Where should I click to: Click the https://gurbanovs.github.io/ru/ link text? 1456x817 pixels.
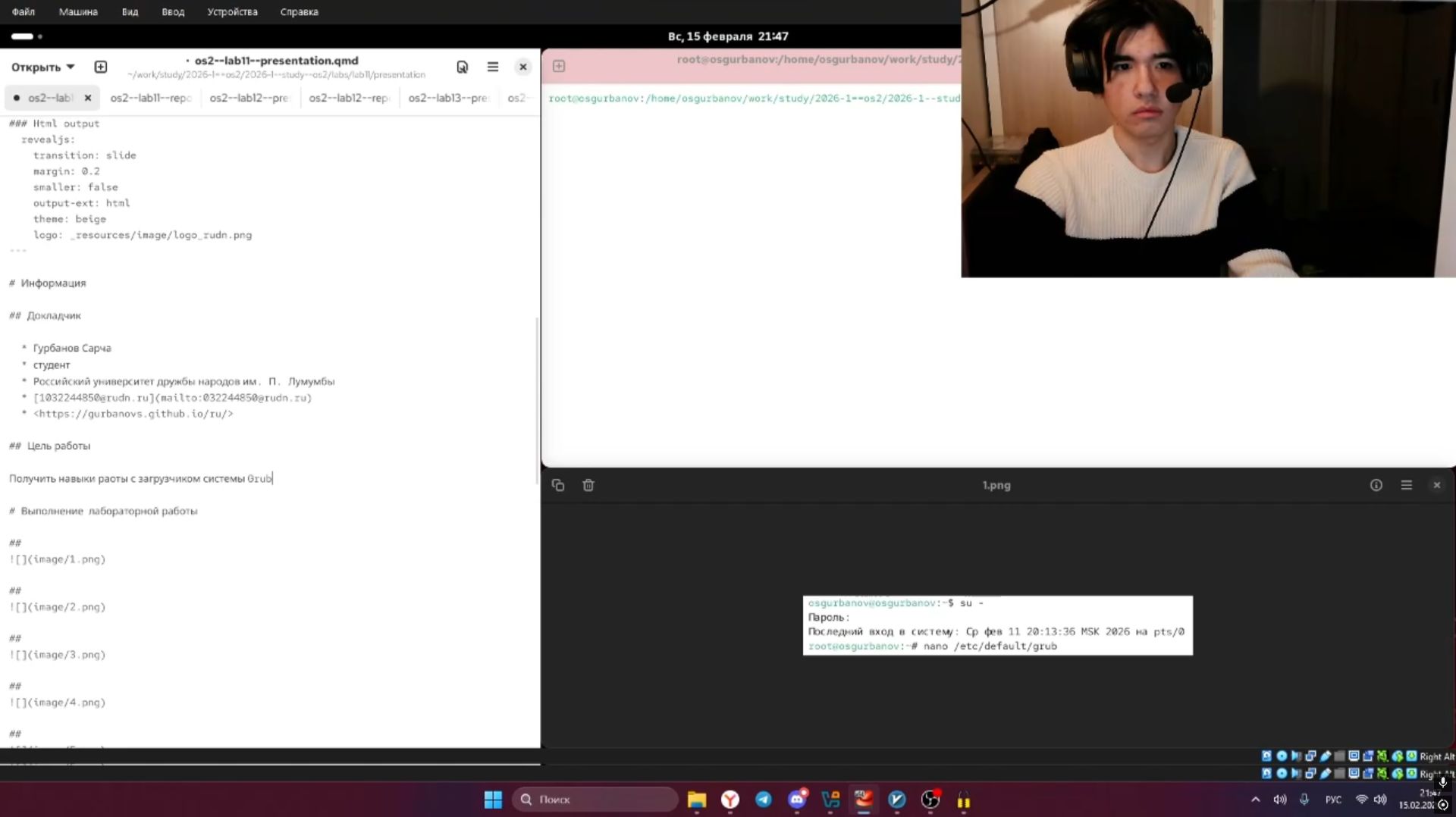tap(133, 414)
